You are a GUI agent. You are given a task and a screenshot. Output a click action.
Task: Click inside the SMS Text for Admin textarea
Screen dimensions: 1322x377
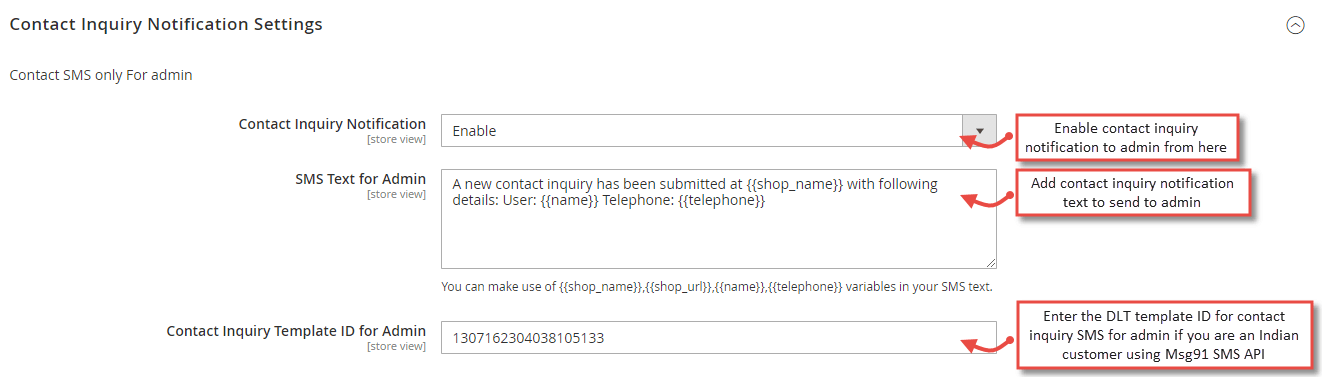click(719, 218)
